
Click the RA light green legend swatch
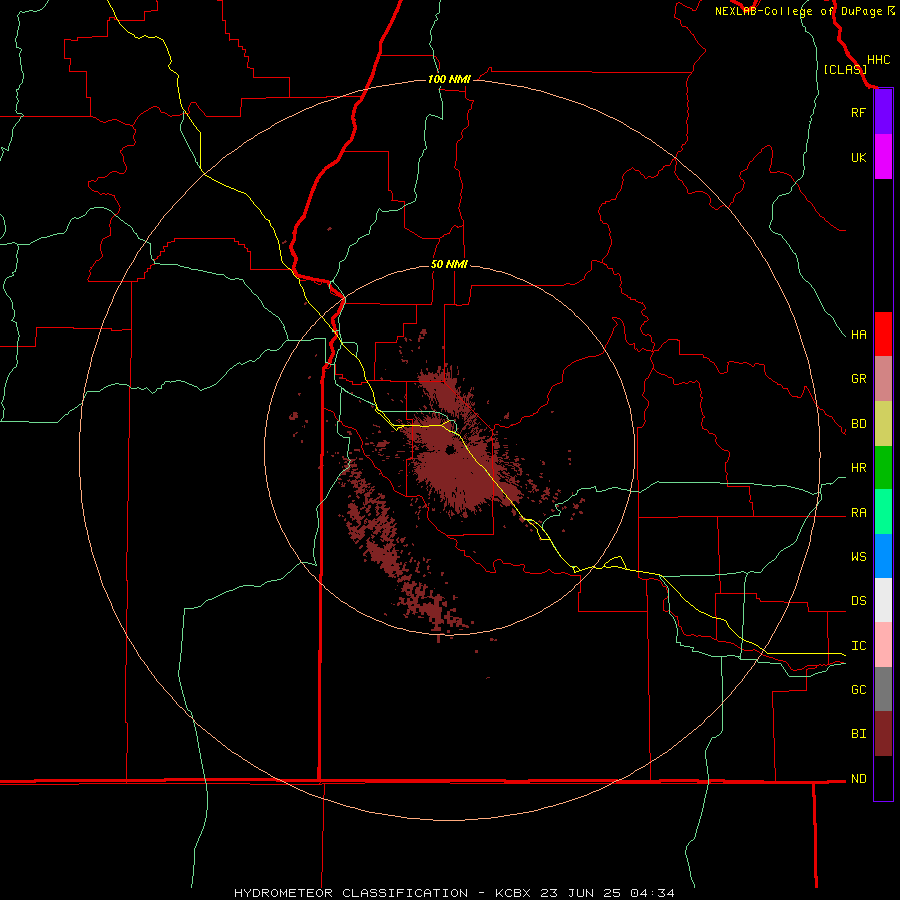pos(883,512)
